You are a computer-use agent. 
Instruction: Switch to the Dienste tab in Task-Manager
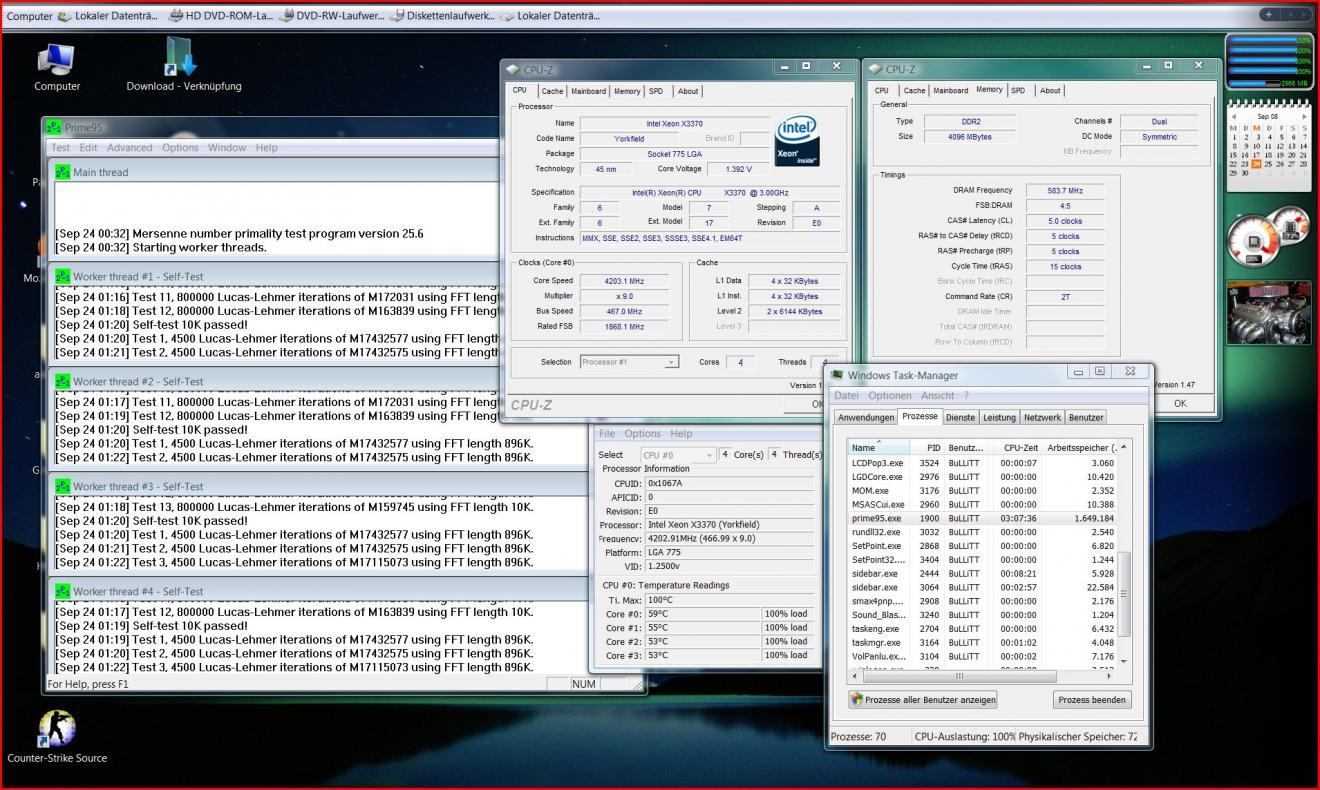960,417
